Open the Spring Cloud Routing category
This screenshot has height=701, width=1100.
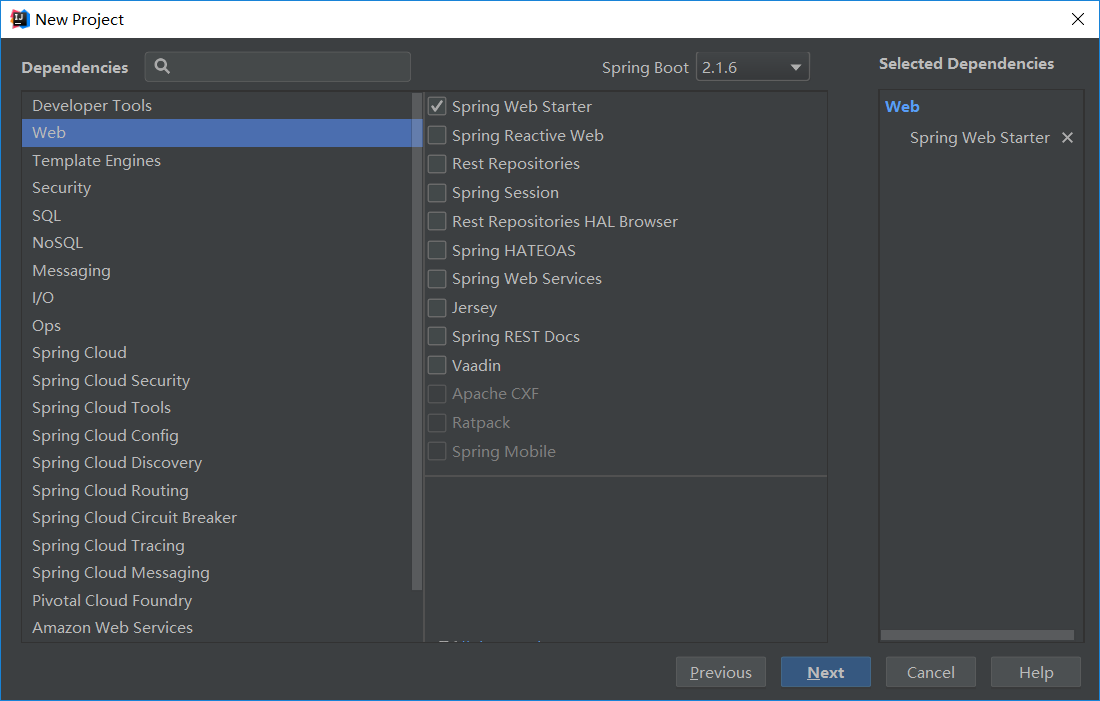(217, 490)
